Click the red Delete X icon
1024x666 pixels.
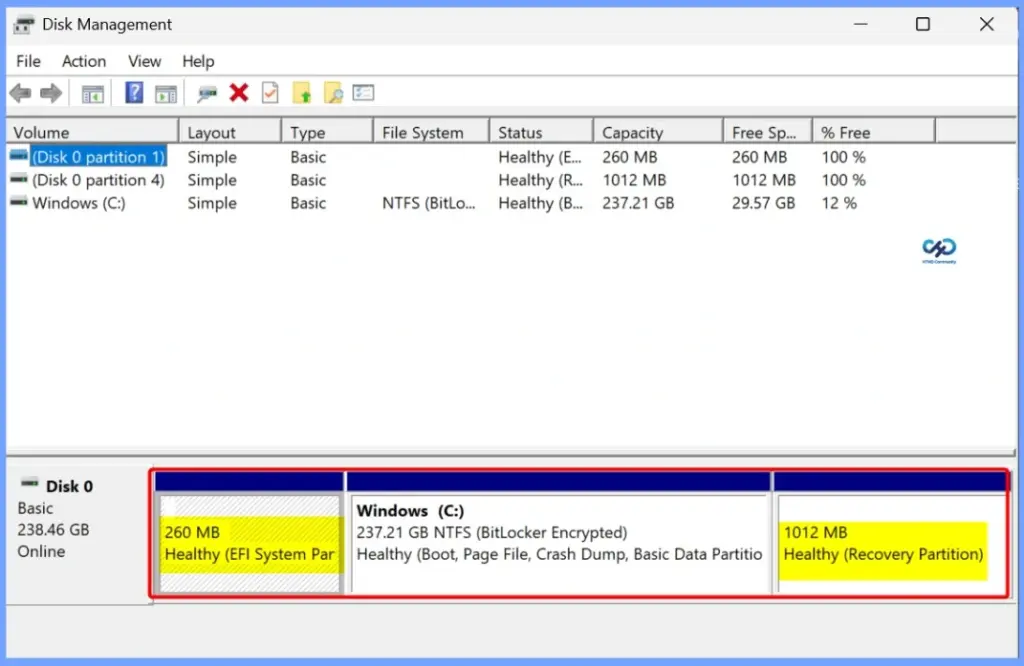239,93
